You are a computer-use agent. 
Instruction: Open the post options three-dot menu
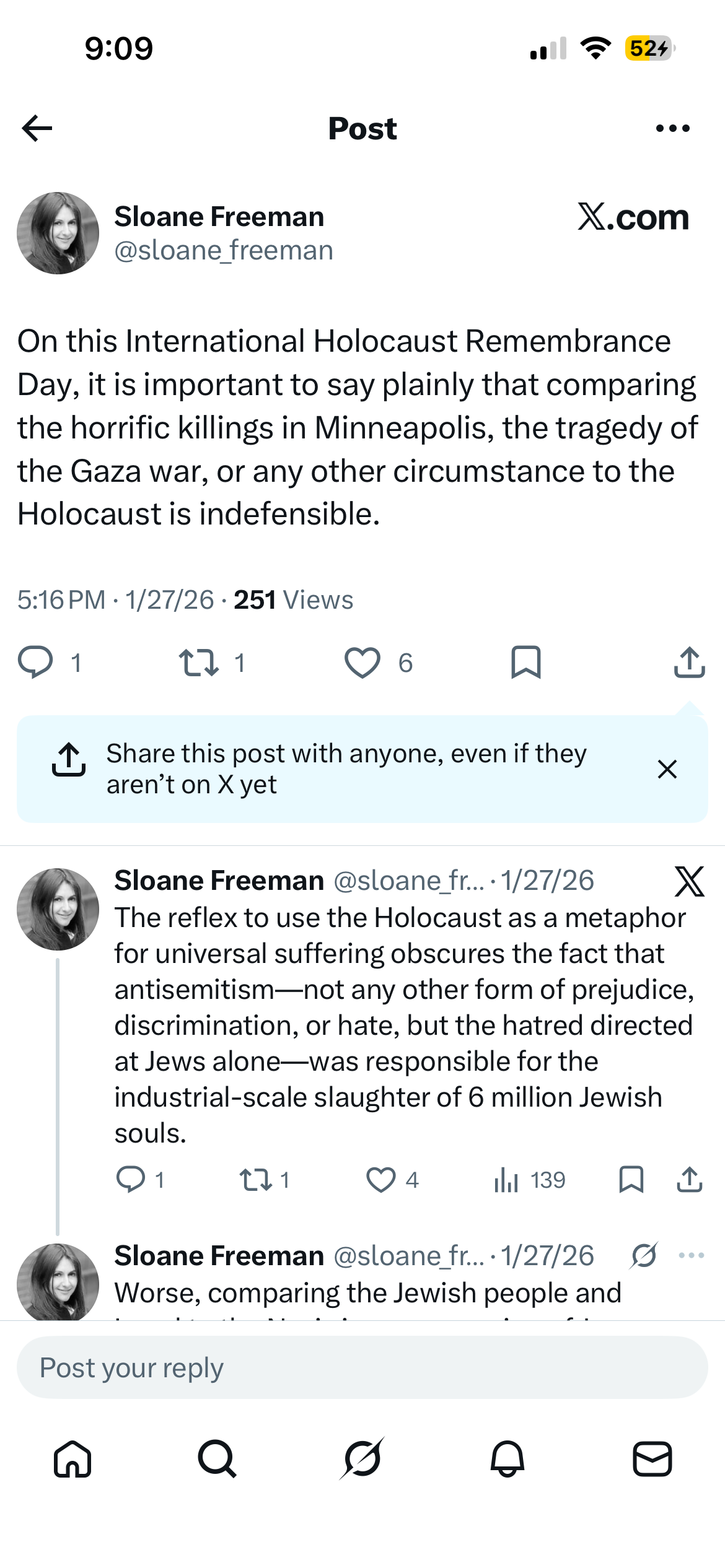click(672, 128)
